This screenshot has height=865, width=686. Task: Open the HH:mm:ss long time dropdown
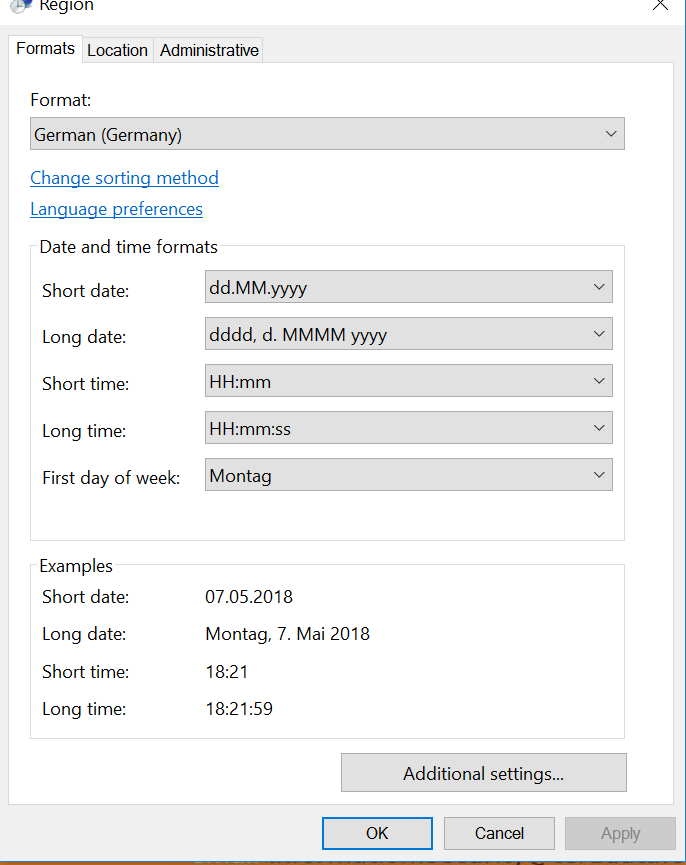coord(408,428)
